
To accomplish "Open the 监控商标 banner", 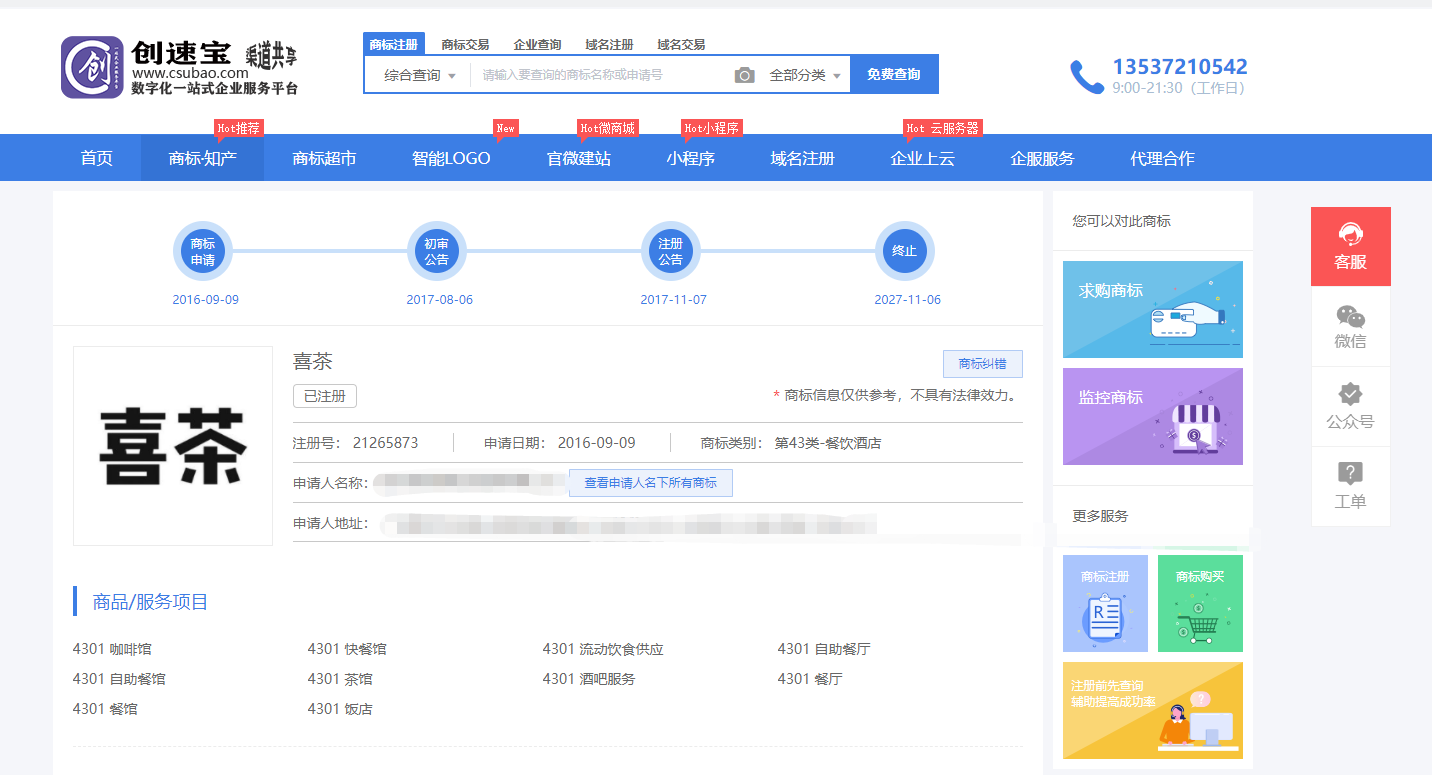I will point(1153,416).
